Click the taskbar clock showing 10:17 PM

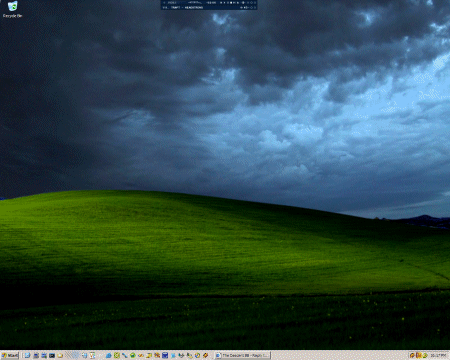pyautogui.click(x=438, y=356)
